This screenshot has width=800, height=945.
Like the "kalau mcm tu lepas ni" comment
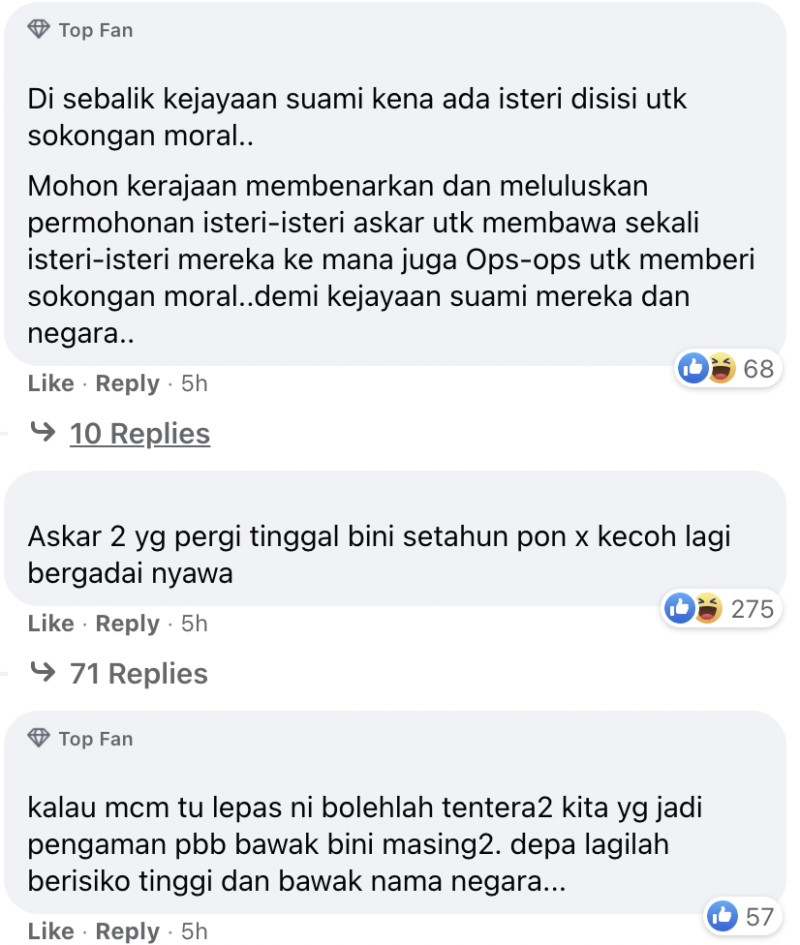pyautogui.click(x=51, y=932)
